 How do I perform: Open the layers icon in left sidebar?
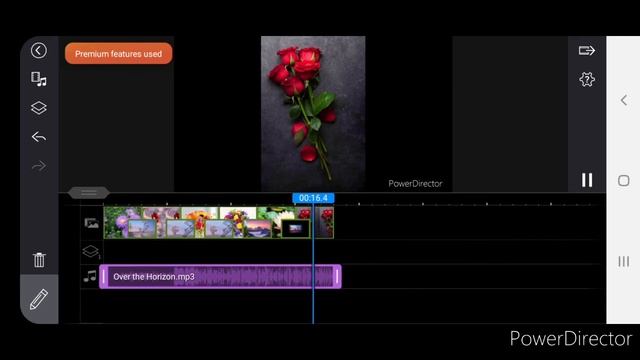(x=39, y=108)
